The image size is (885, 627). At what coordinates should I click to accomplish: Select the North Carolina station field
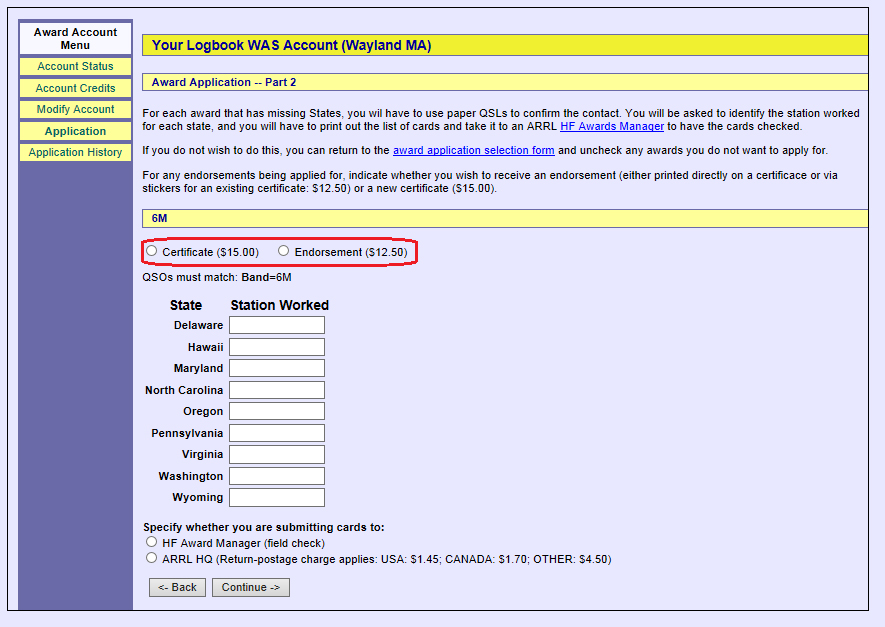click(x=277, y=390)
